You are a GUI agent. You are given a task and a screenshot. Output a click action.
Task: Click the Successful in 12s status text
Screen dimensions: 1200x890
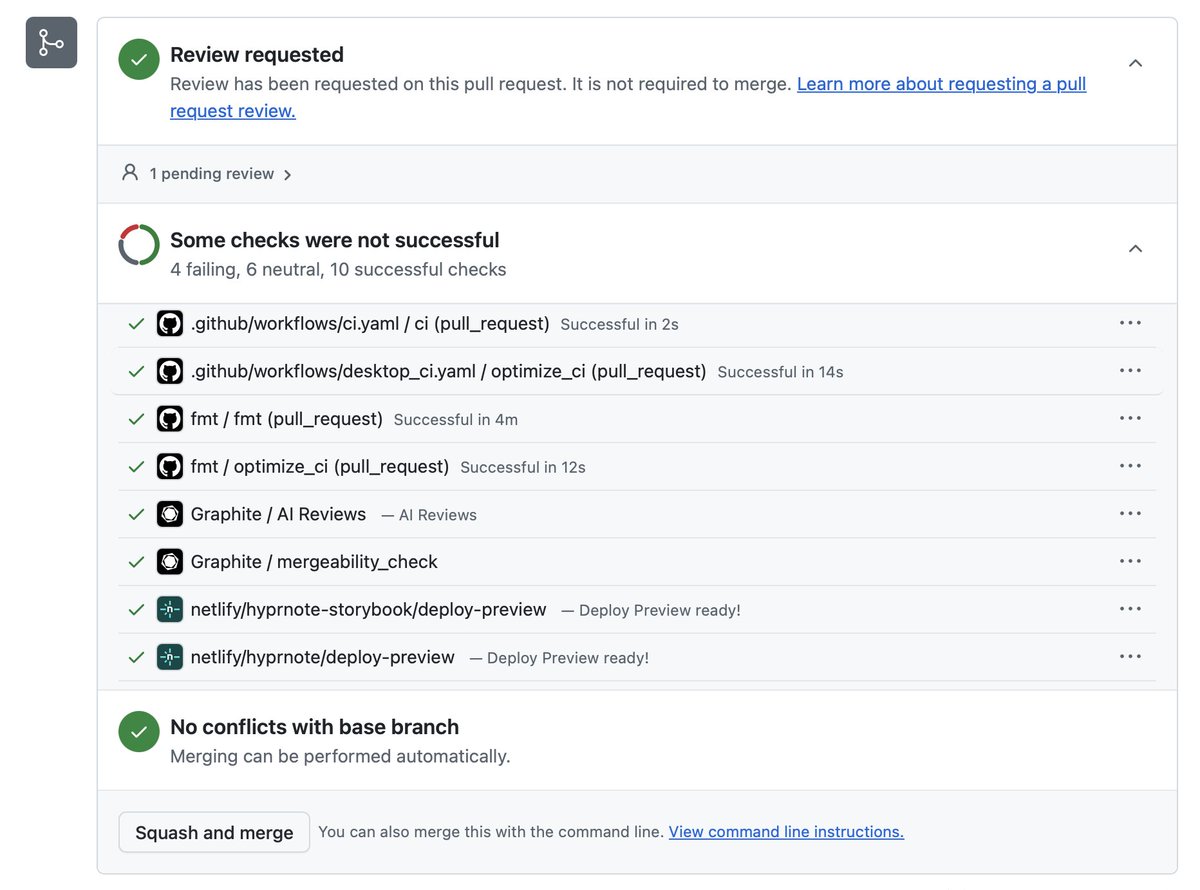pyautogui.click(x=523, y=468)
